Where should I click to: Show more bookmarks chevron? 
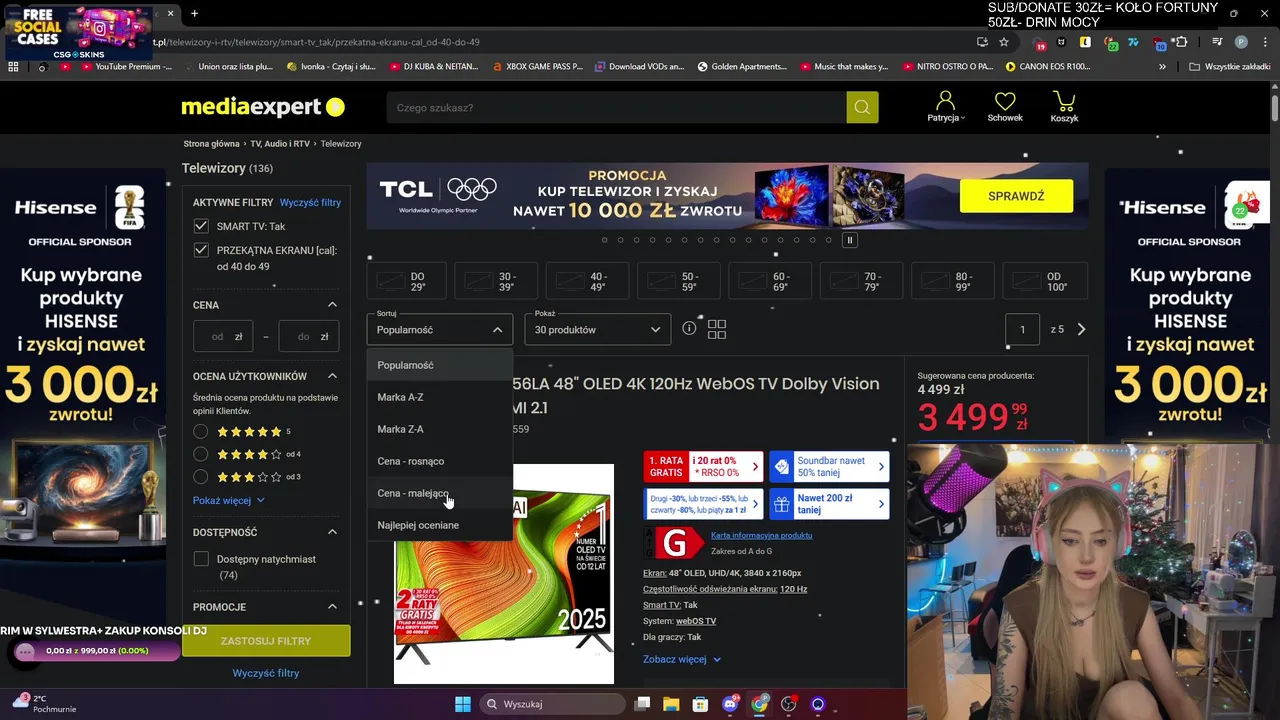pos(1162,67)
